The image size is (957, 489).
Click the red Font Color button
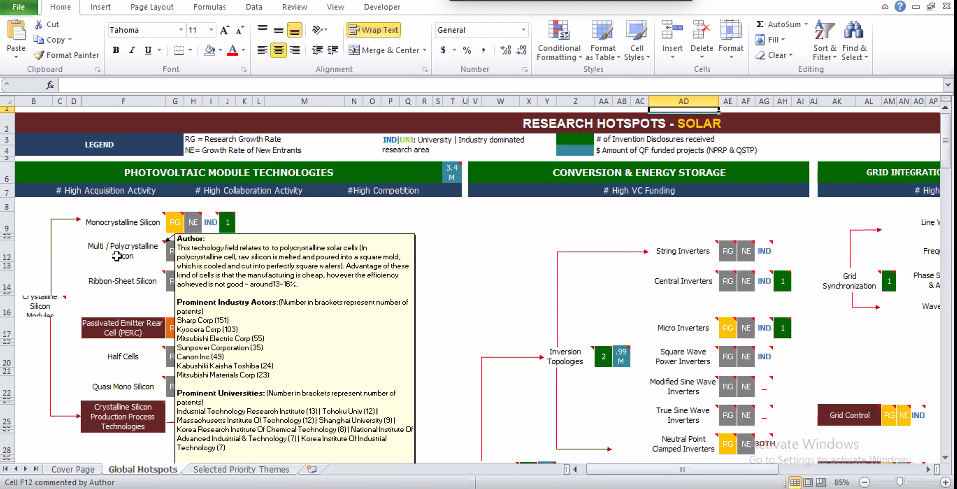point(232,50)
